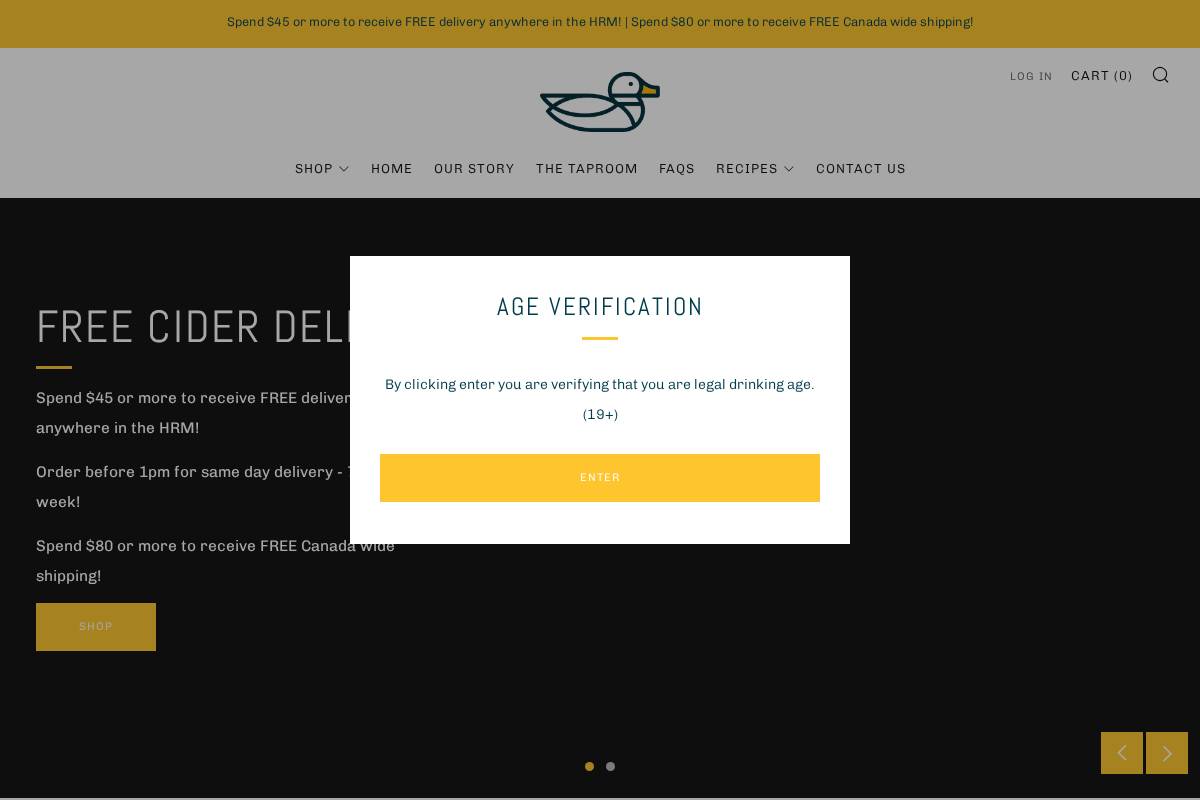Select the first slideshow dot
Viewport: 1200px width, 800px height.
click(589, 766)
